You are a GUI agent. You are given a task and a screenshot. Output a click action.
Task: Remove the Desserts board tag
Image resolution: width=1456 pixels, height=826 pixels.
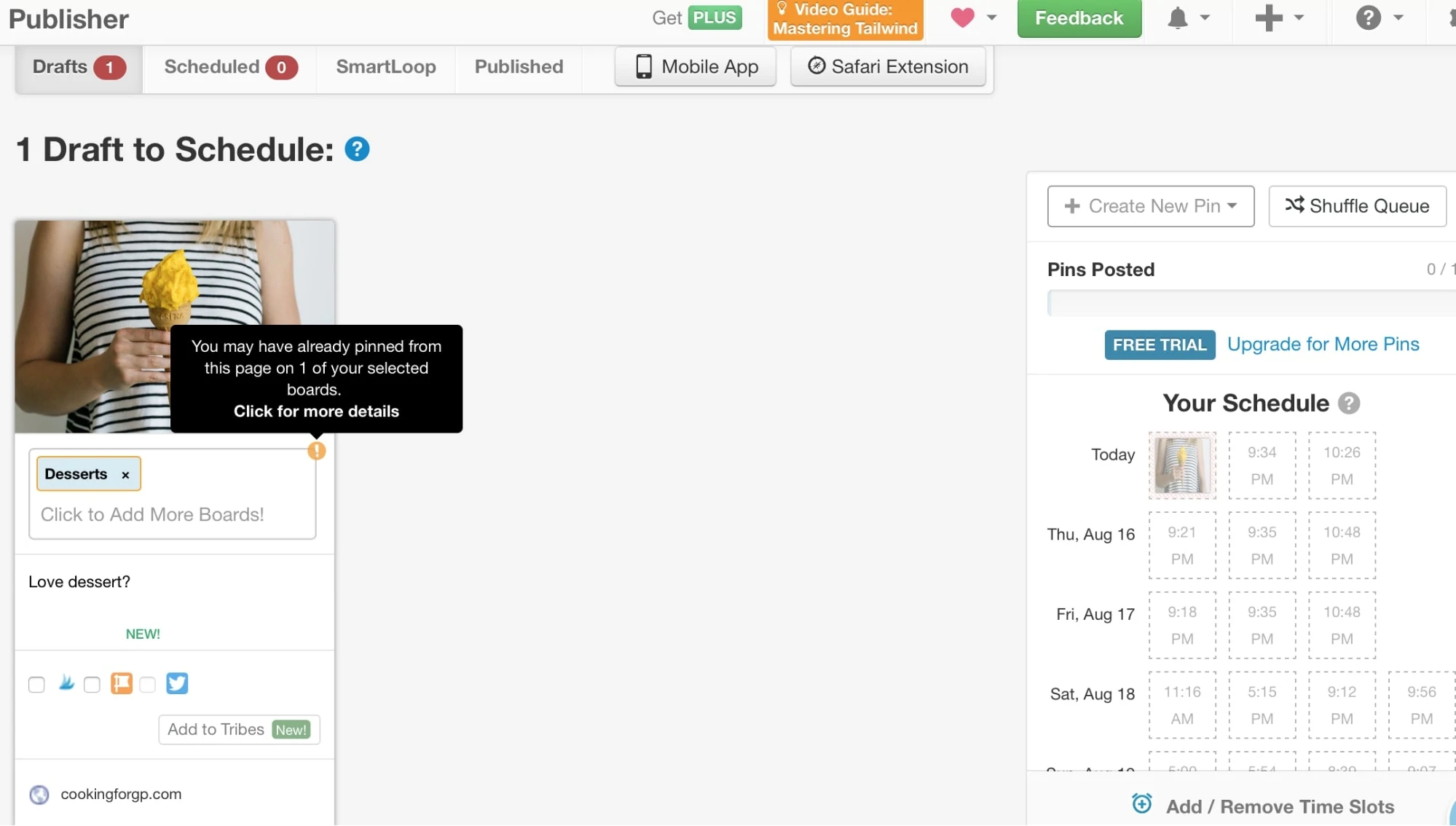coord(125,475)
